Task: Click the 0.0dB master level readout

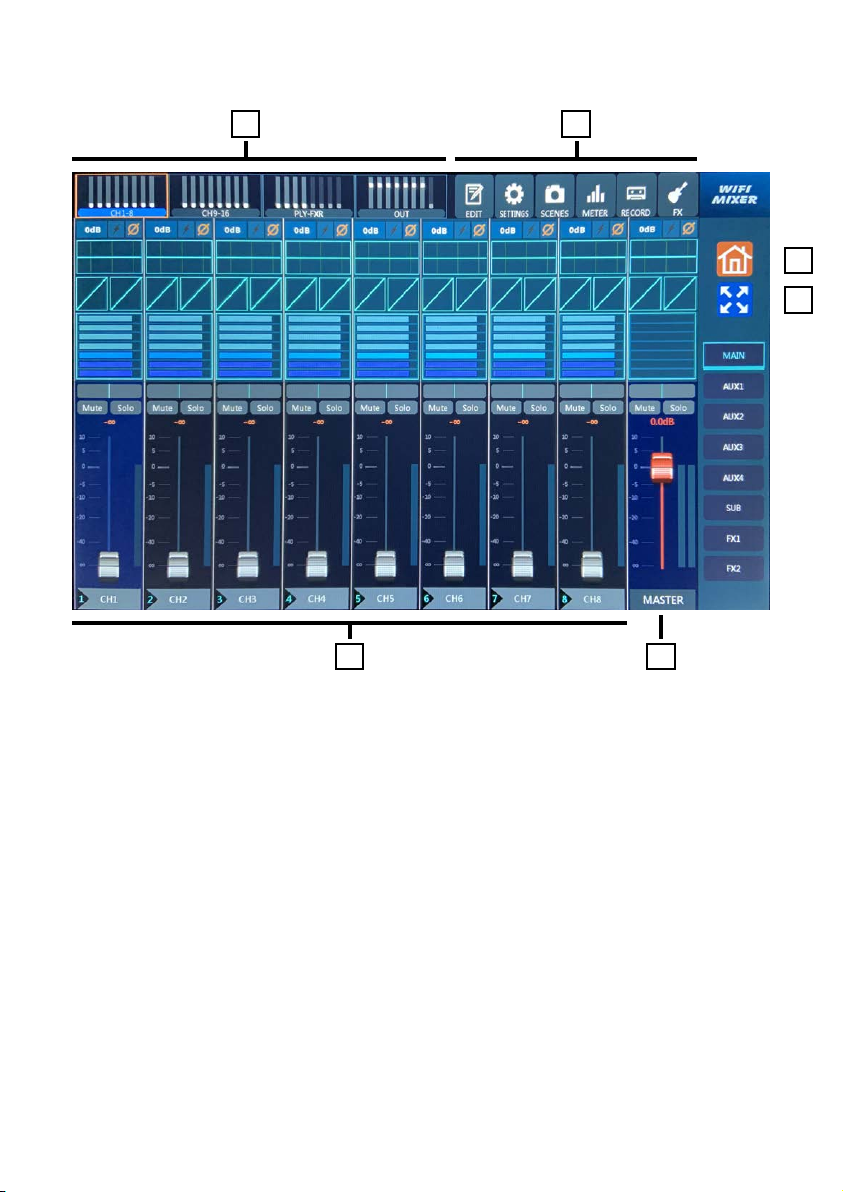Action: (x=662, y=421)
